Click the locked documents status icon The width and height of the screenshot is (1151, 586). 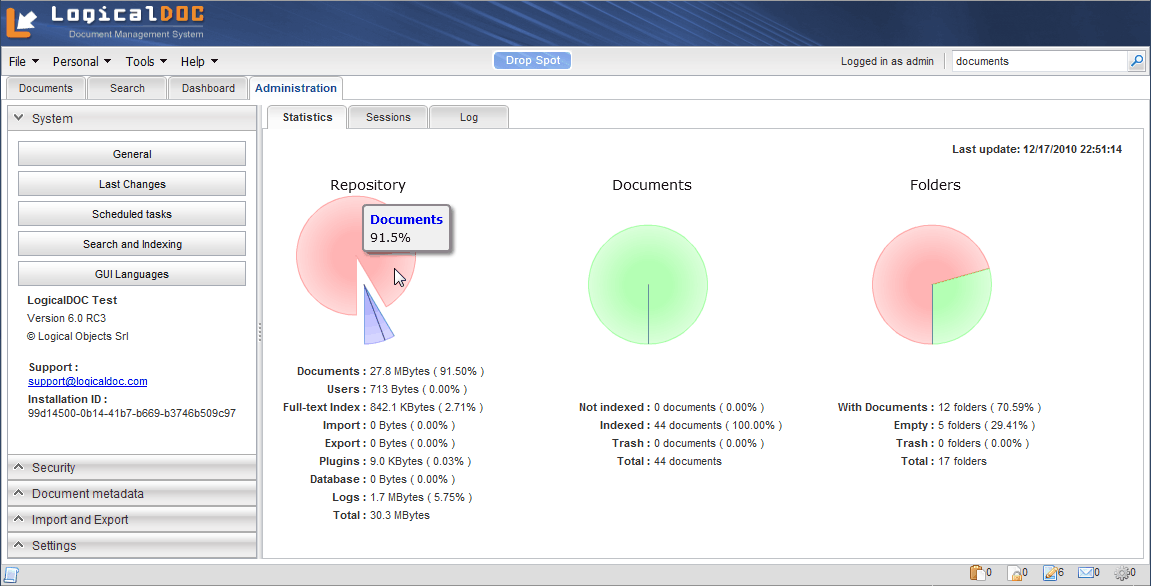pos(1013,573)
